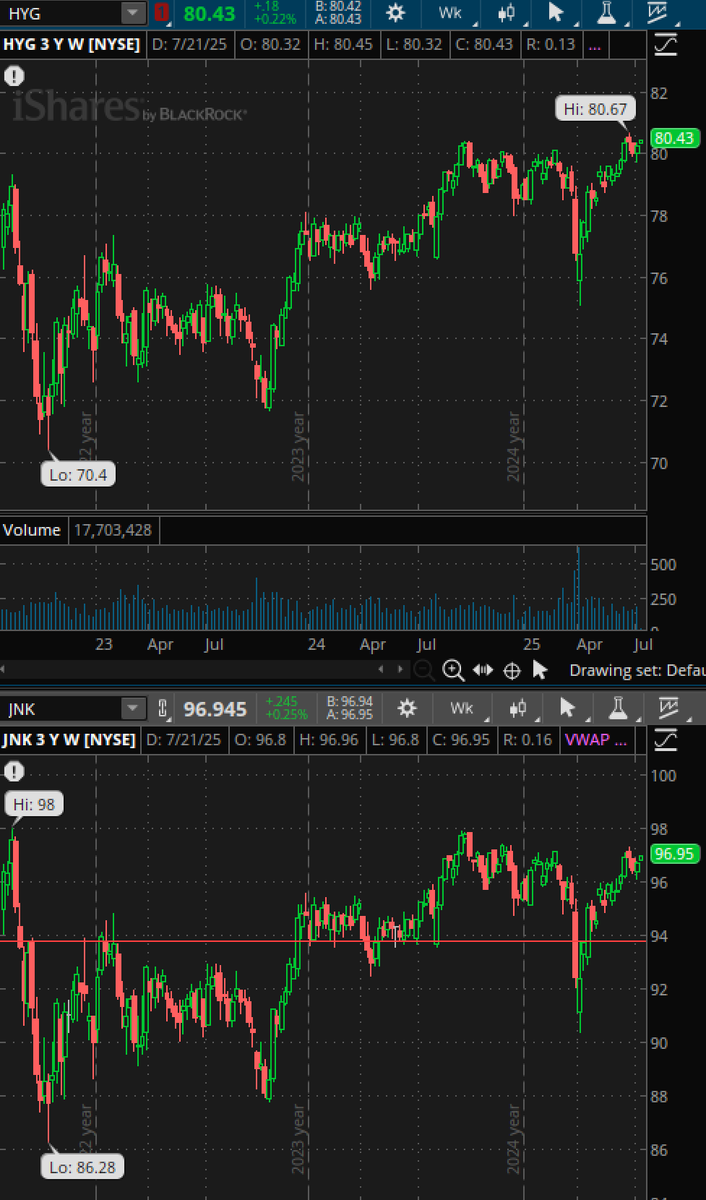The image size is (706, 1200).
Task: Click VWAP study label in JNK header
Action: click(597, 741)
